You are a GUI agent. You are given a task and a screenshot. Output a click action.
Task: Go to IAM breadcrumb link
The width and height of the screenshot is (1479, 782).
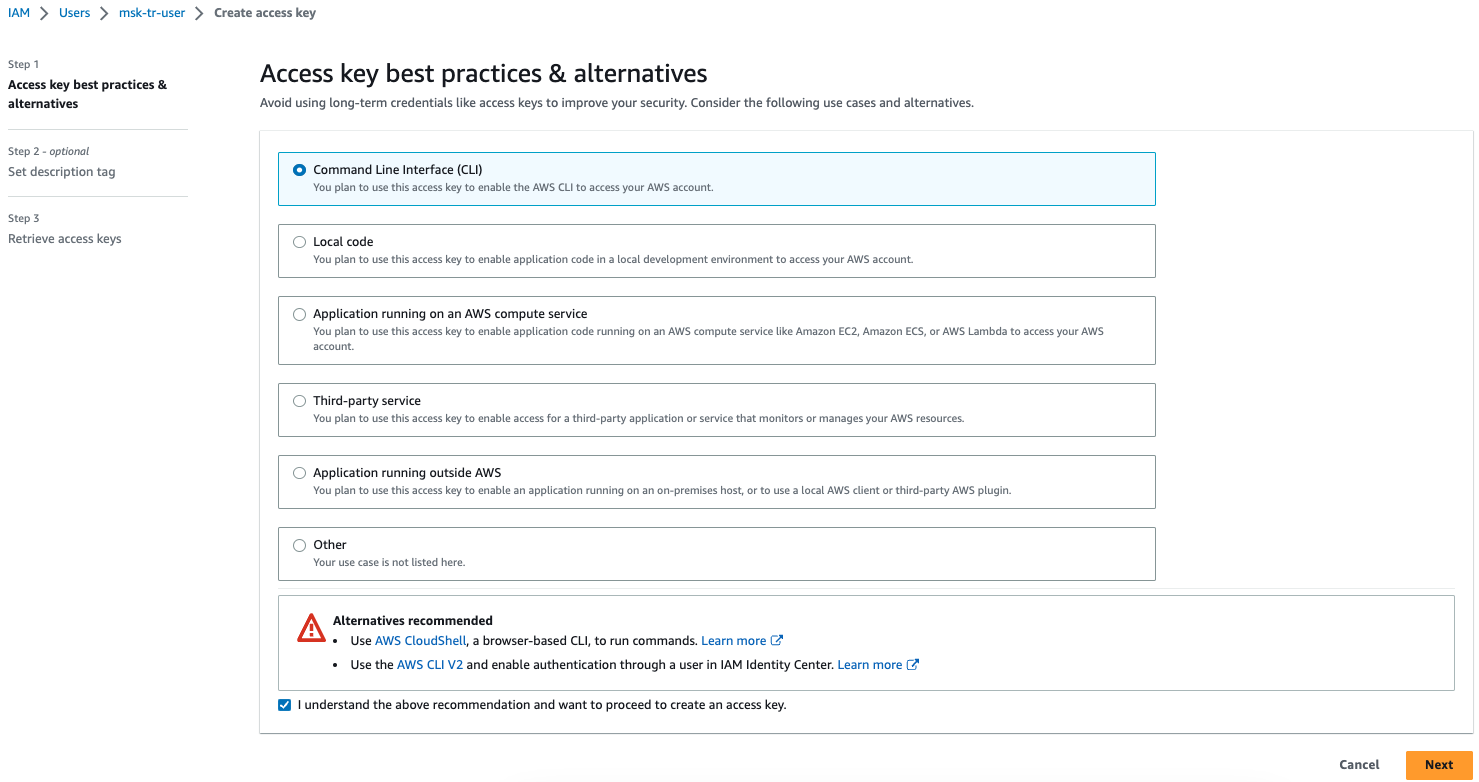click(19, 13)
